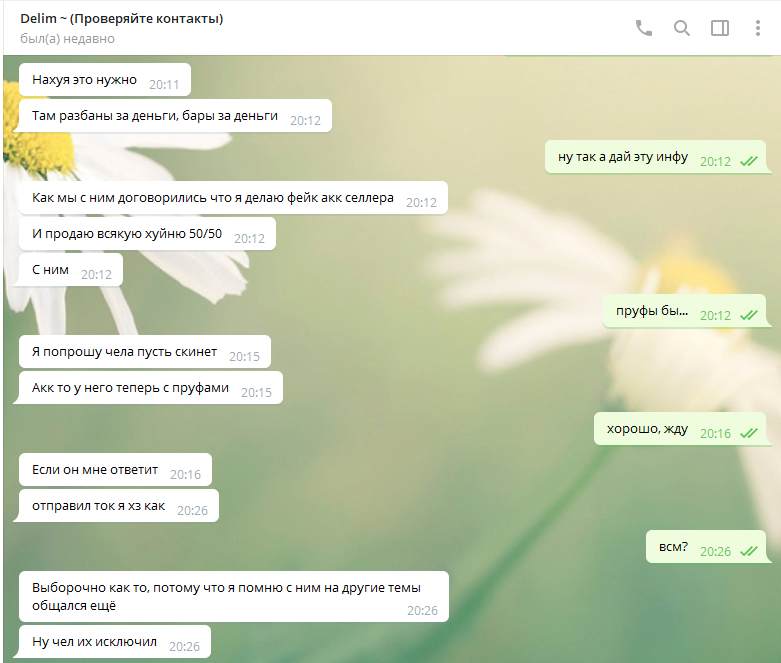Click double checkmark on "хорошо, жду" message
The height and width of the screenshot is (663, 781).
748,434
